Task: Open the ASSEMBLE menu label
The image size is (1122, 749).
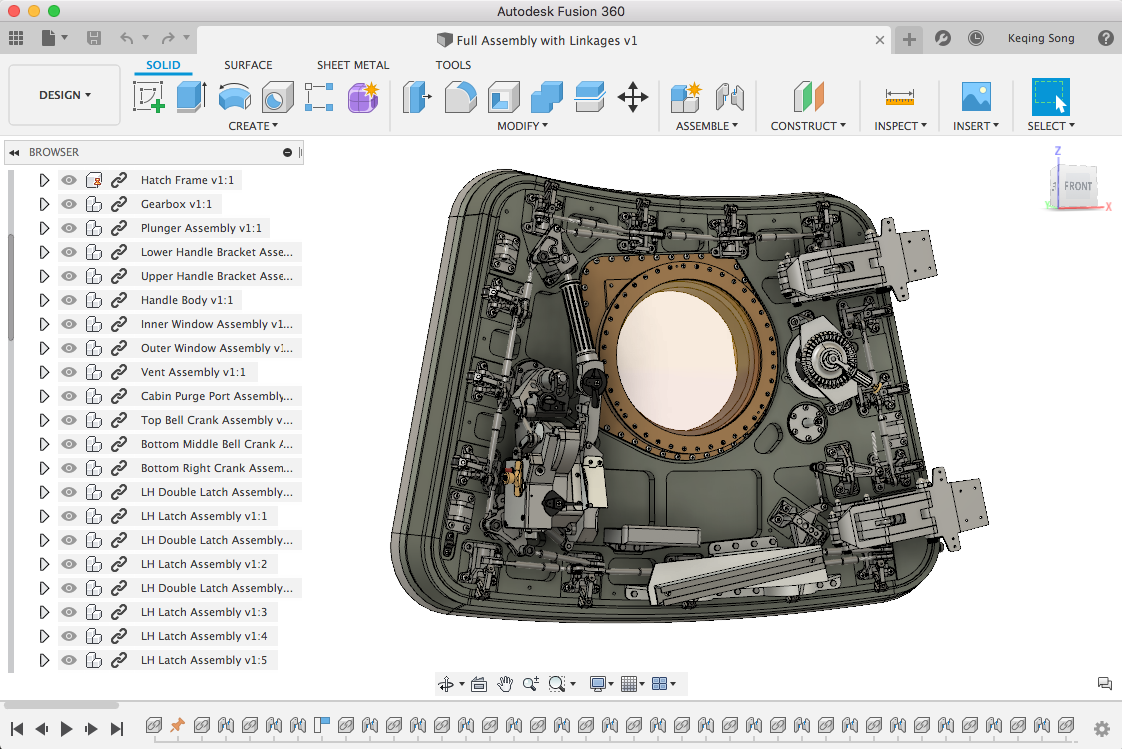Action: coord(706,126)
